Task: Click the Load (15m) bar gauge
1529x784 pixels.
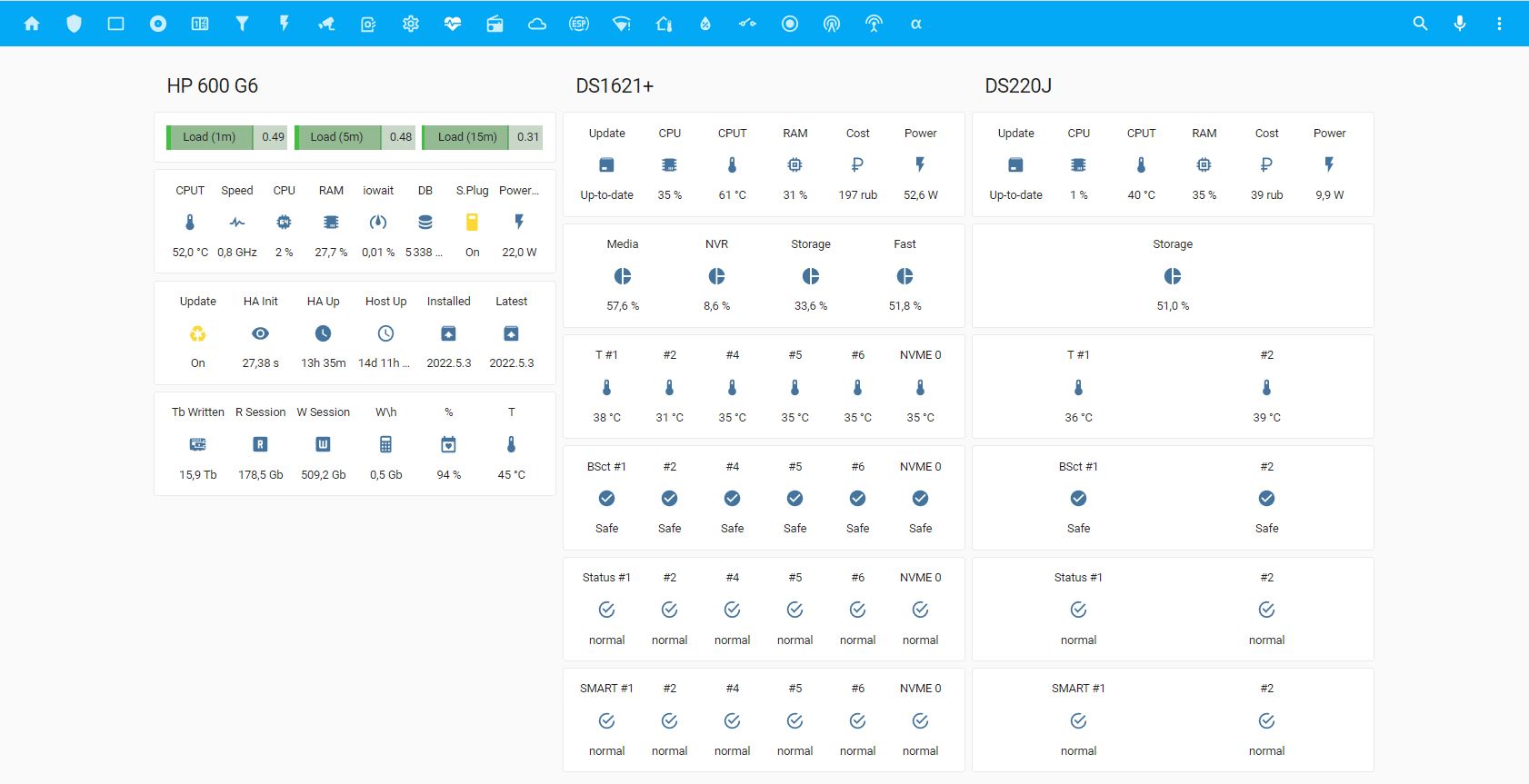Action: click(x=483, y=137)
